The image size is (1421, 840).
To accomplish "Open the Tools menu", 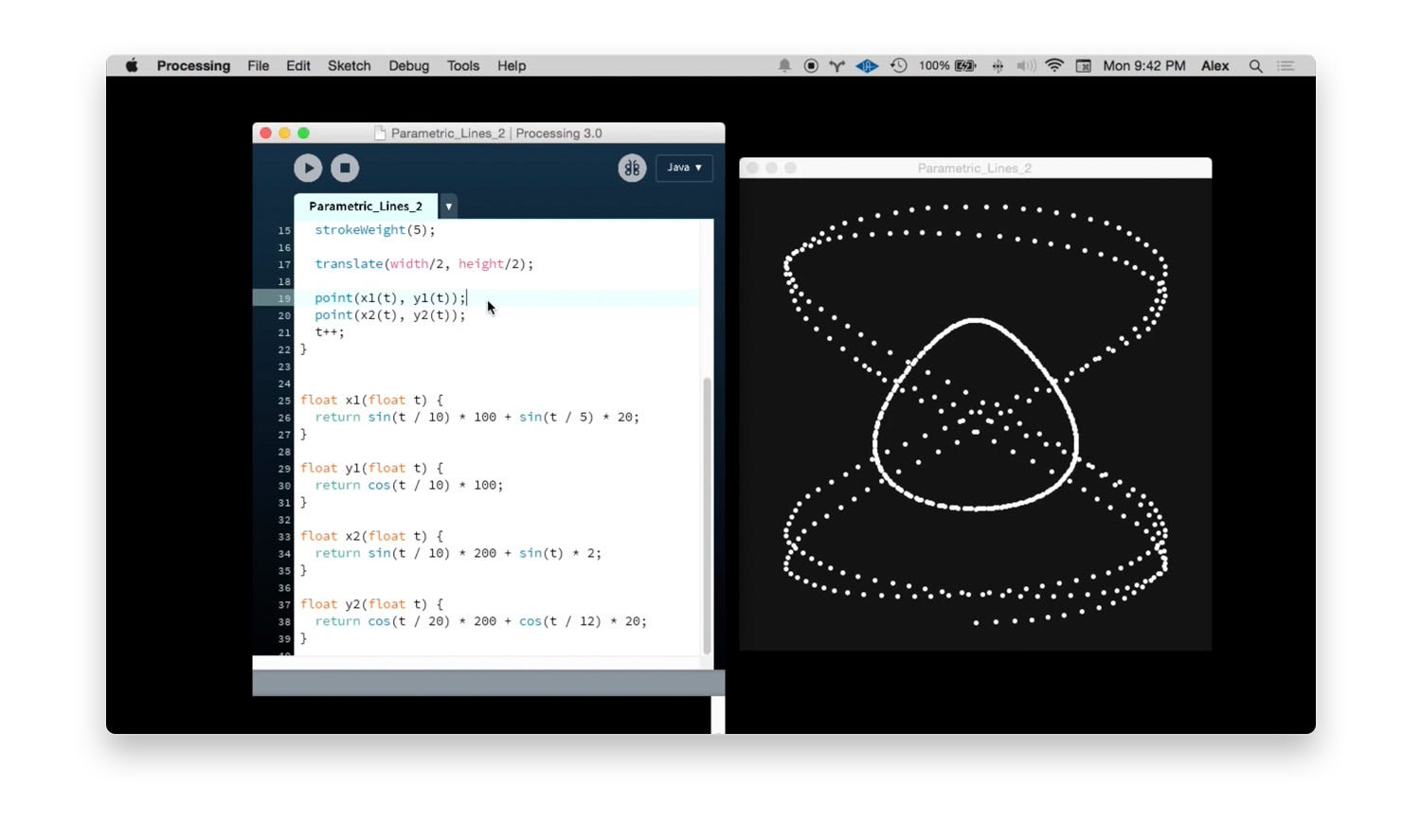I will tap(463, 65).
